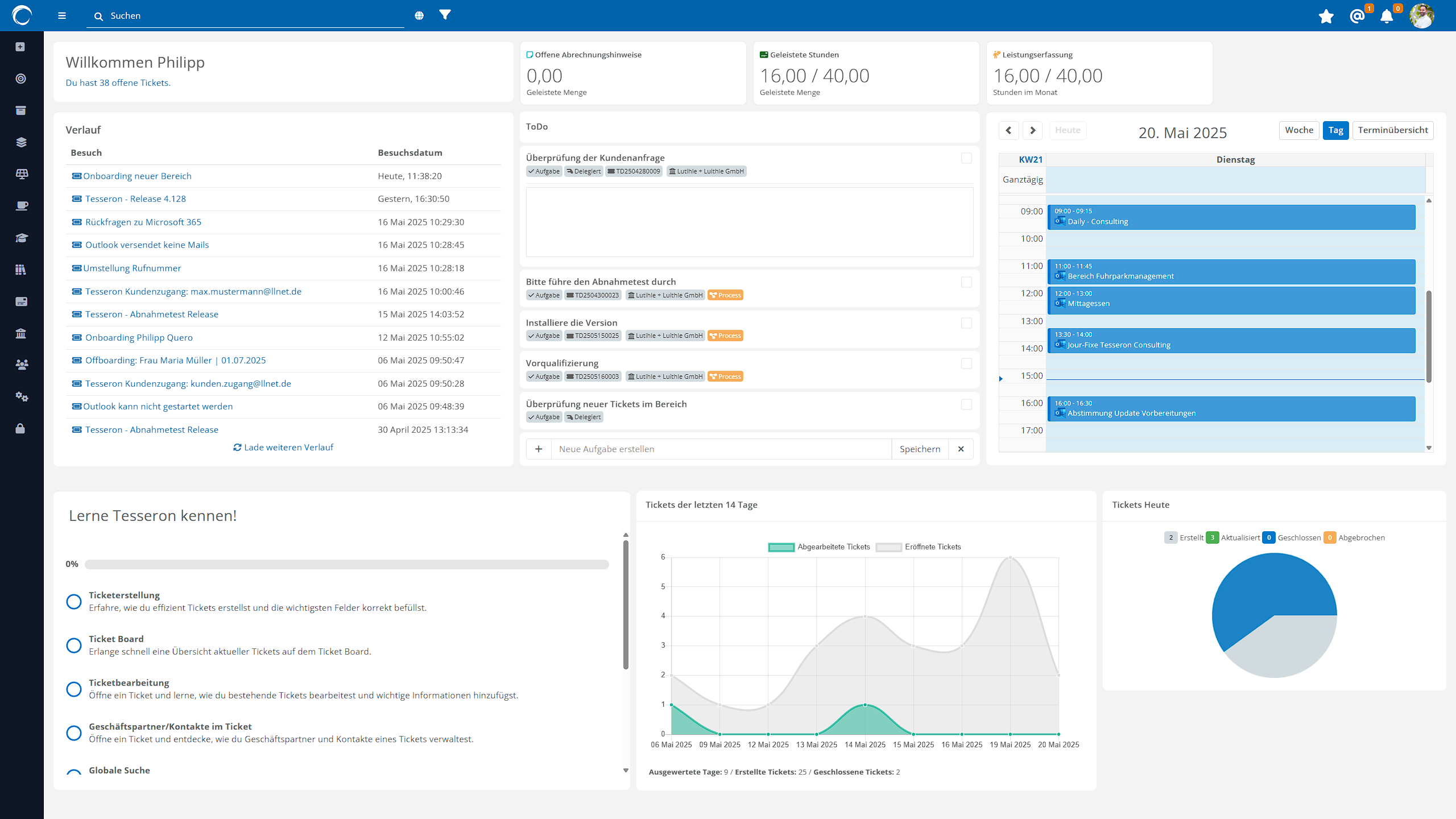Open 'Du hast 38 offene Tickets' link
The image size is (1456, 819).
118,82
